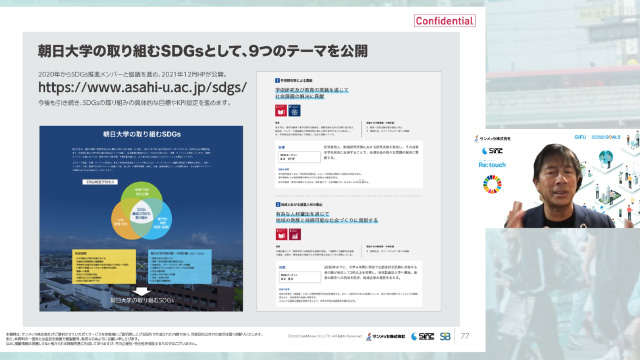Click the GOALS logo in the speaker video
The image size is (640, 360).
tap(606, 137)
